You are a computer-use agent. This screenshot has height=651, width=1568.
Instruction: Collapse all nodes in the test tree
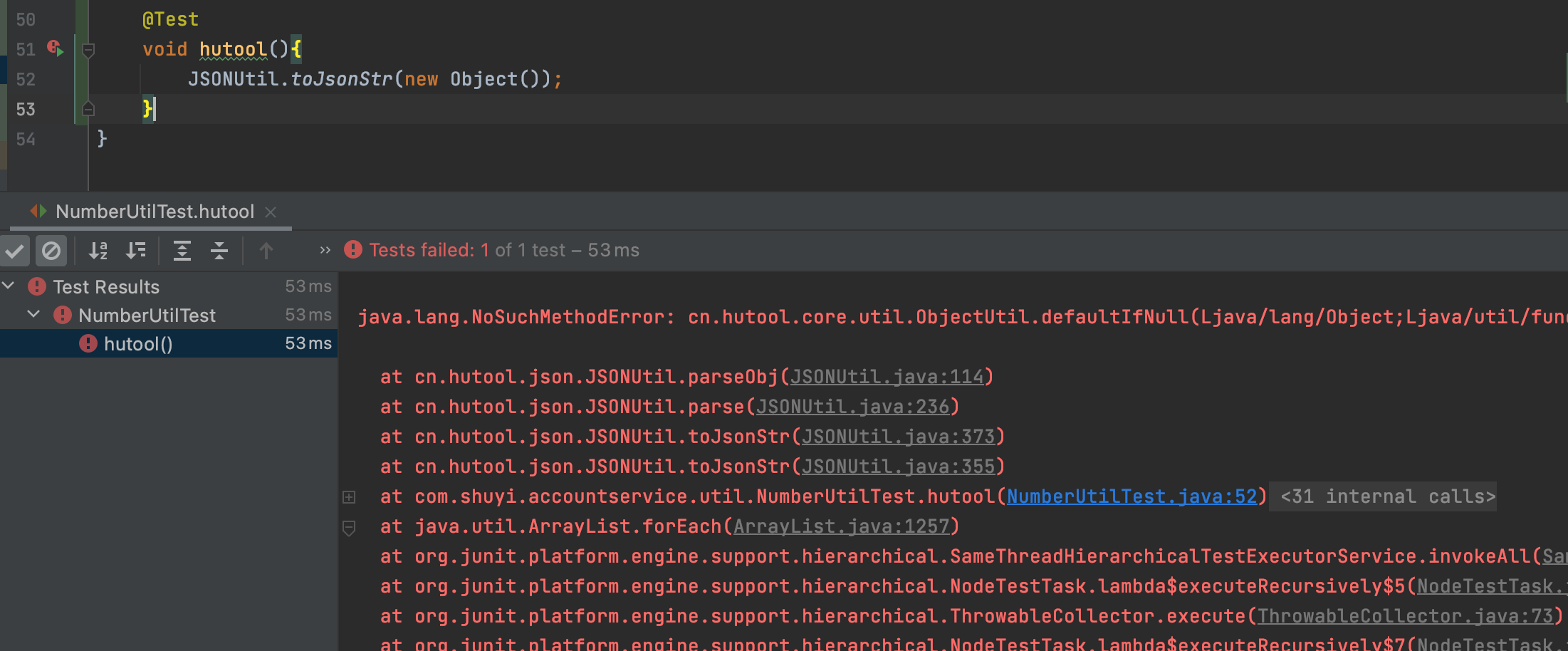tap(219, 251)
